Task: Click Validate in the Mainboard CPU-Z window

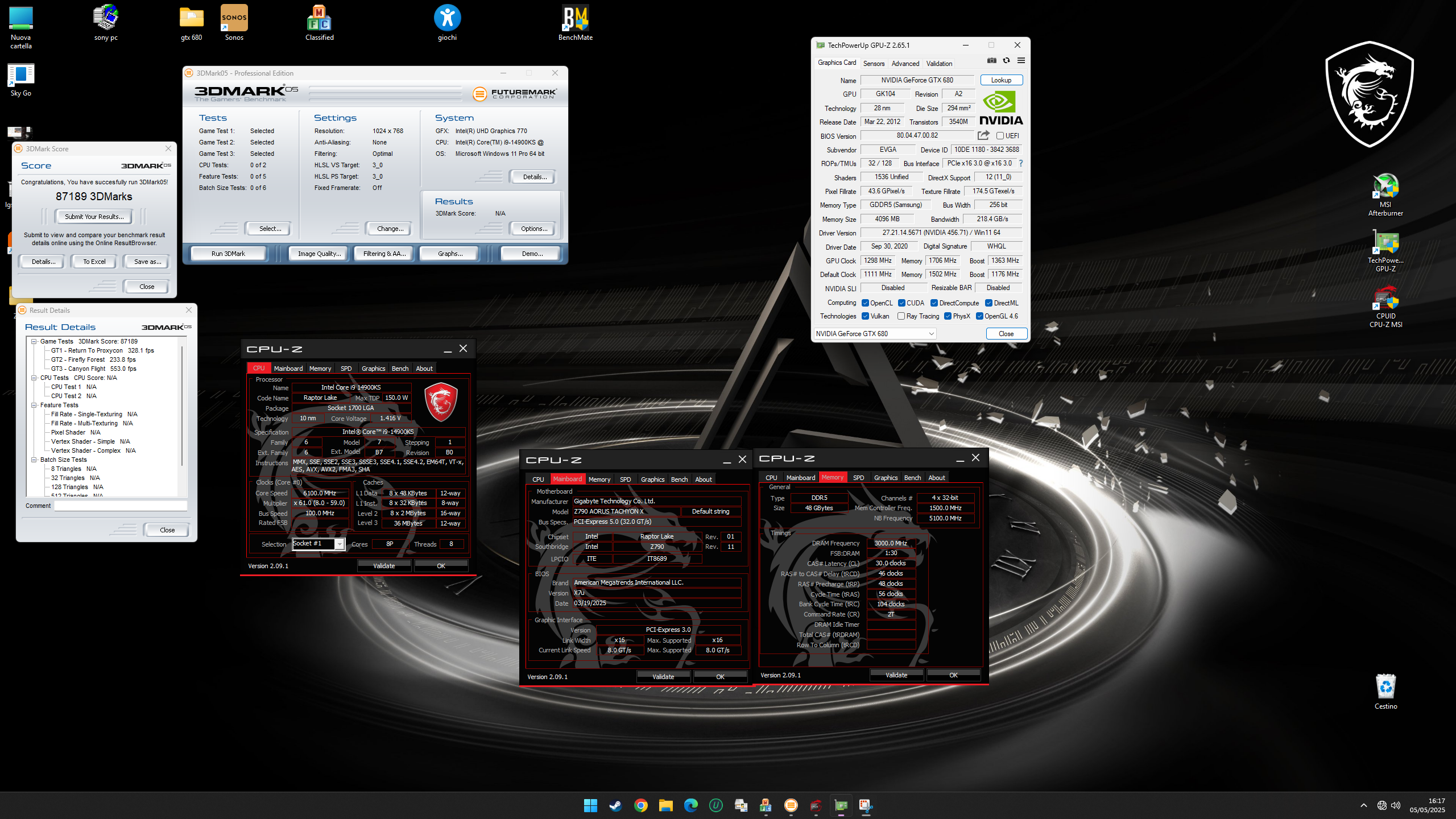Action: coord(663,677)
